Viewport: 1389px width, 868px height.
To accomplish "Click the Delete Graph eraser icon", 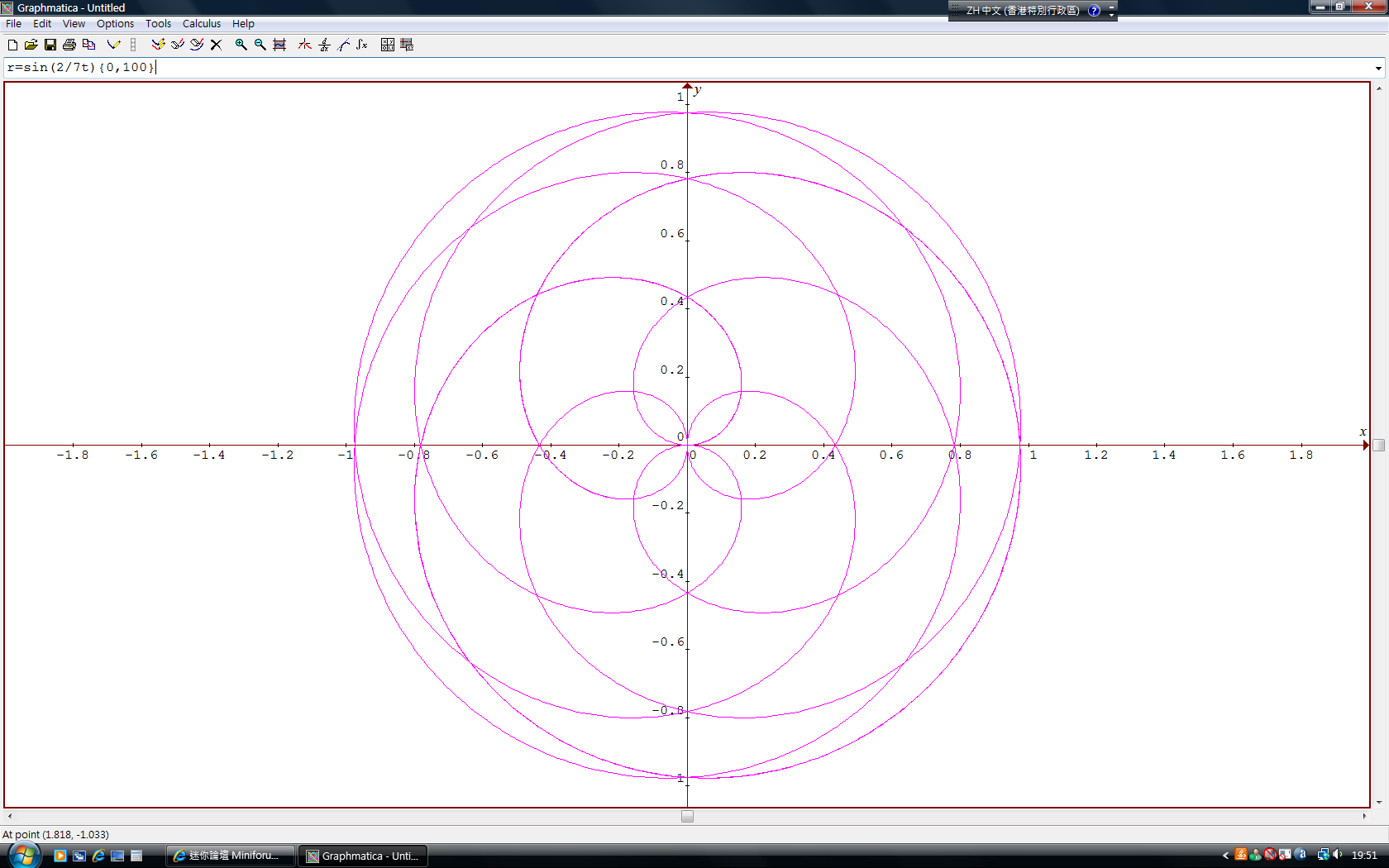I will pyautogui.click(x=197, y=45).
